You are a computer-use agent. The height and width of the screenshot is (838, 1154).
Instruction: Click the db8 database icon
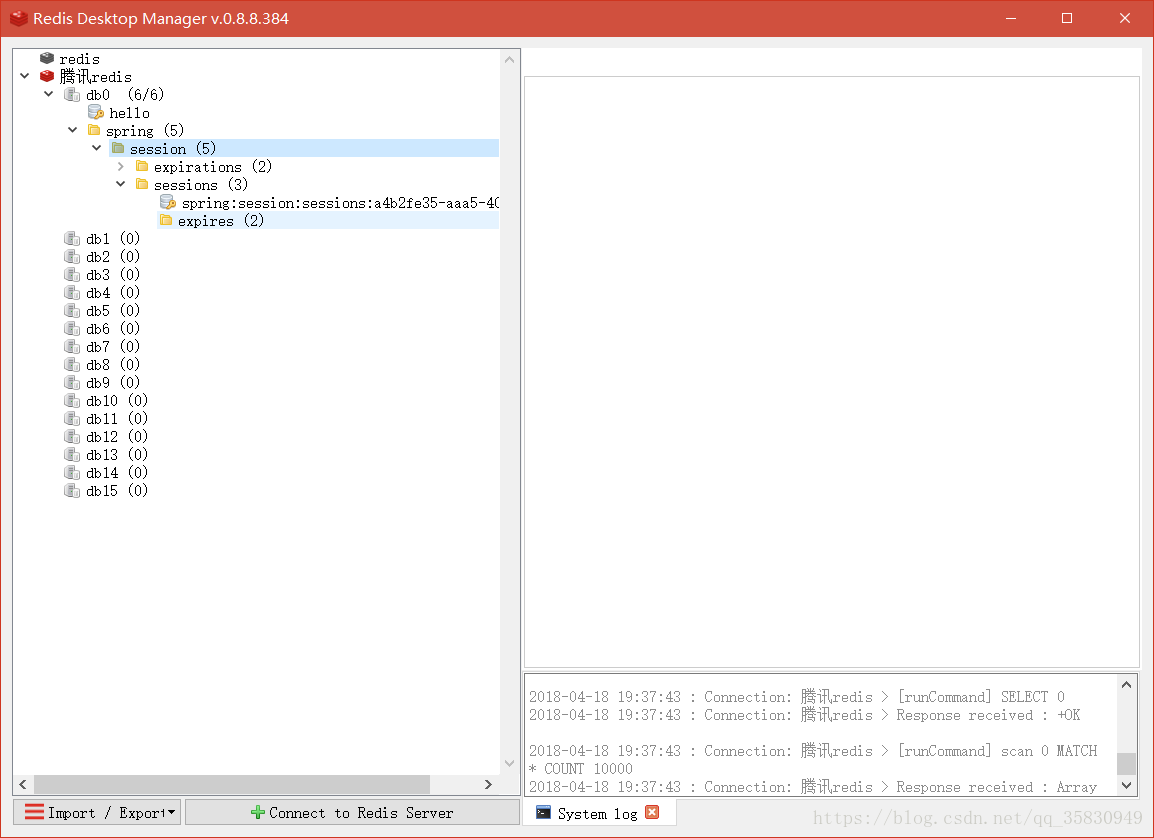click(72, 364)
